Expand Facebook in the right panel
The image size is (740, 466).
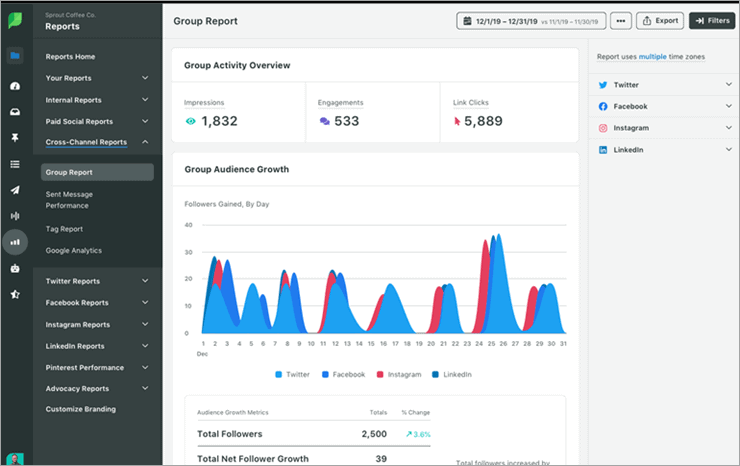729,107
